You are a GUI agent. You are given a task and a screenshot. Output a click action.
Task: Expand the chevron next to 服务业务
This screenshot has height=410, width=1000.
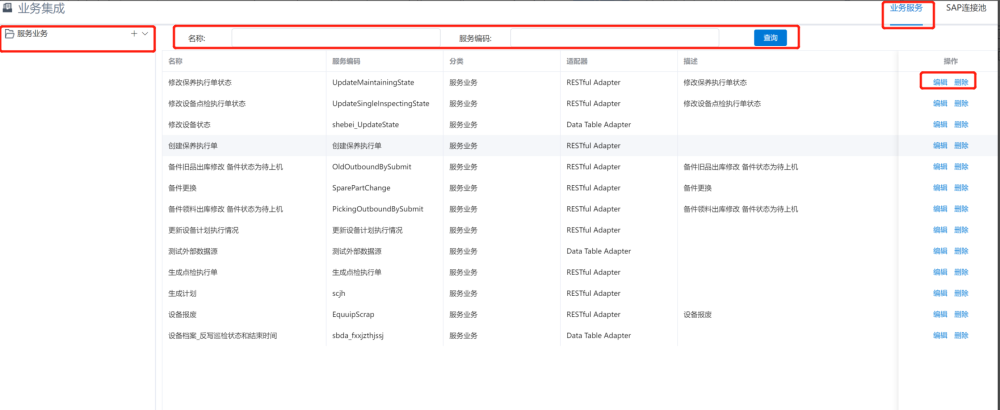click(146, 34)
